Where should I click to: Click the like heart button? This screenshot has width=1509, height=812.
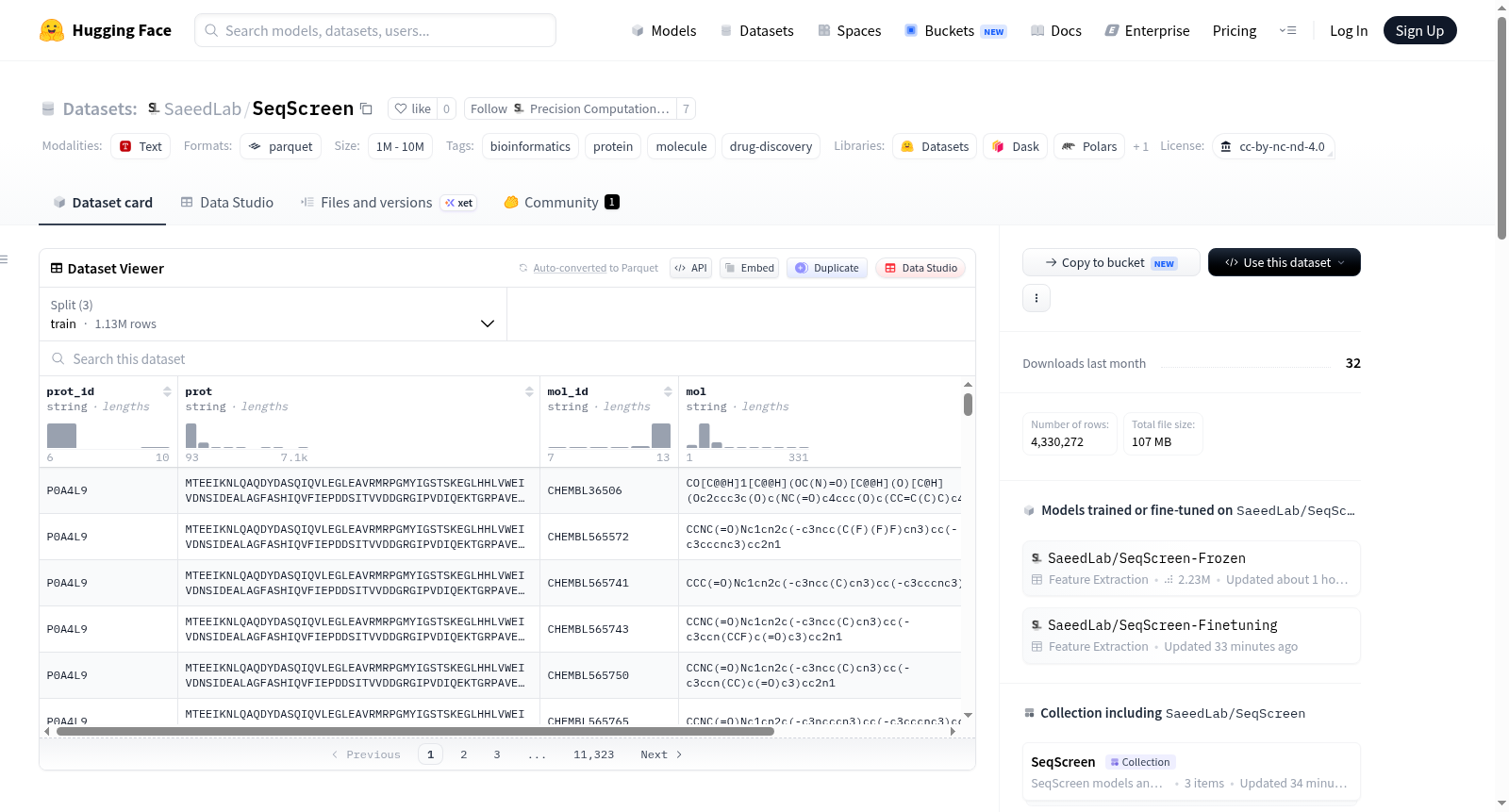pos(412,108)
